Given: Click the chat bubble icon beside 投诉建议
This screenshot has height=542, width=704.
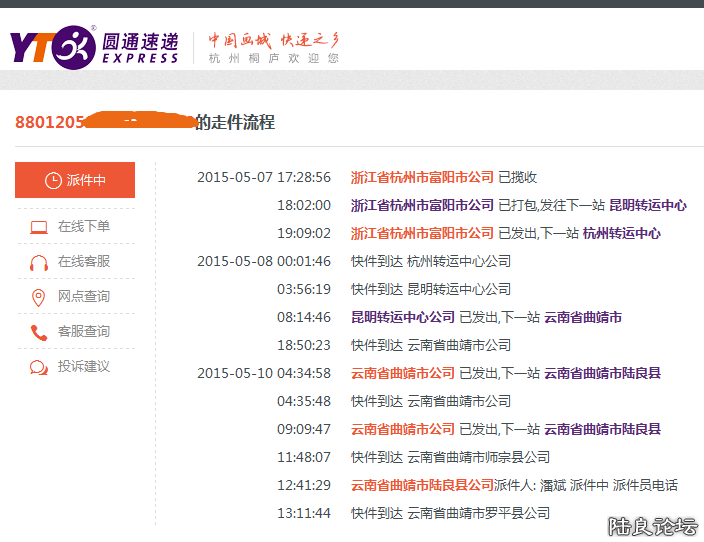Looking at the screenshot, I should coord(39,367).
